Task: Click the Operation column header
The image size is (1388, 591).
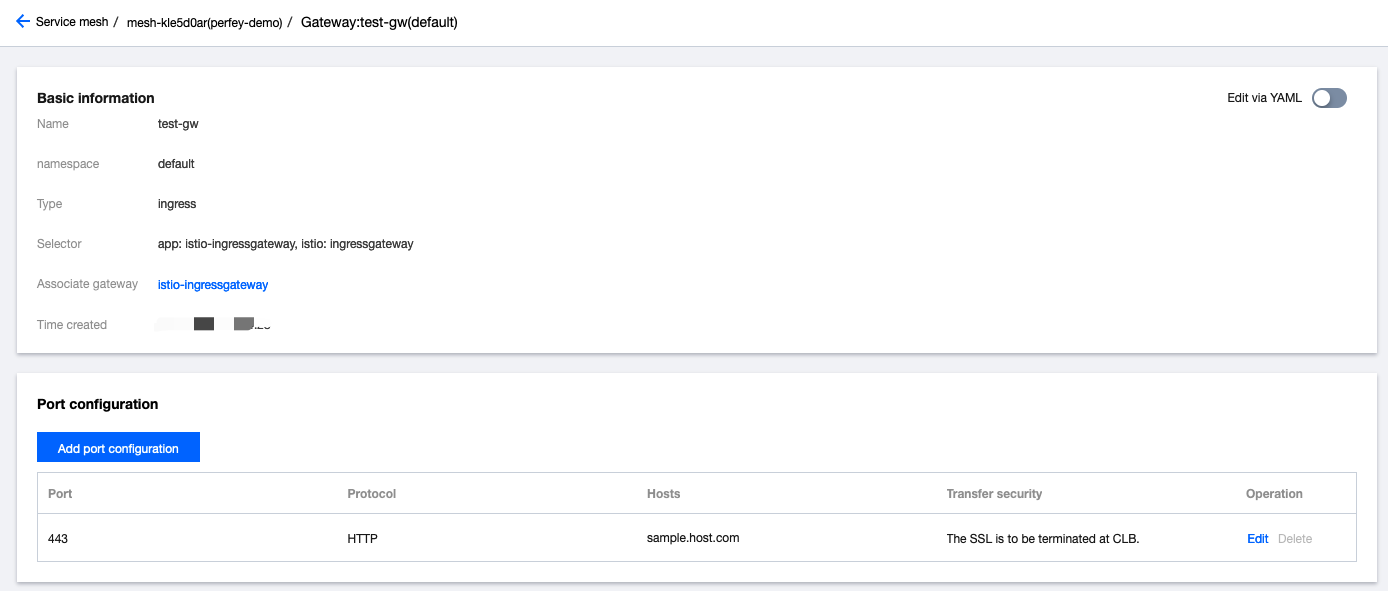Action: point(1274,494)
